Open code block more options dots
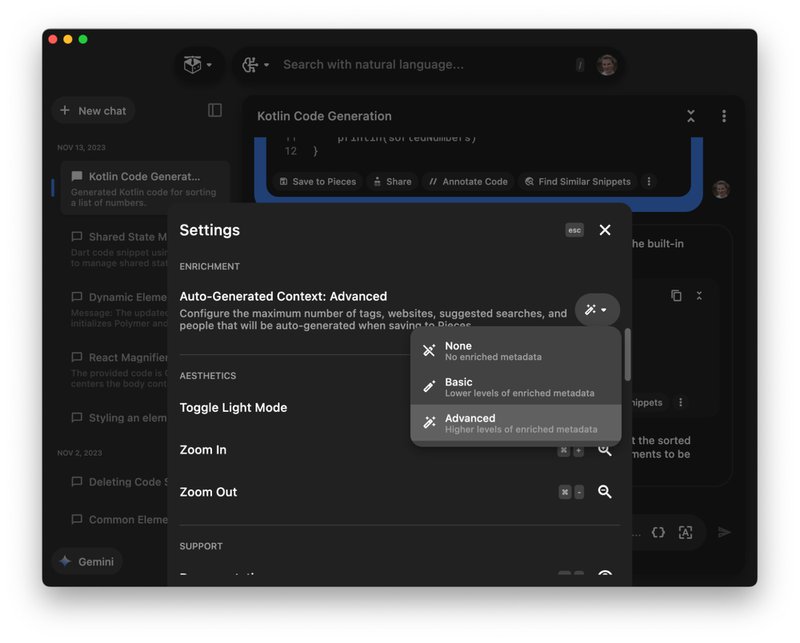 click(x=649, y=182)
